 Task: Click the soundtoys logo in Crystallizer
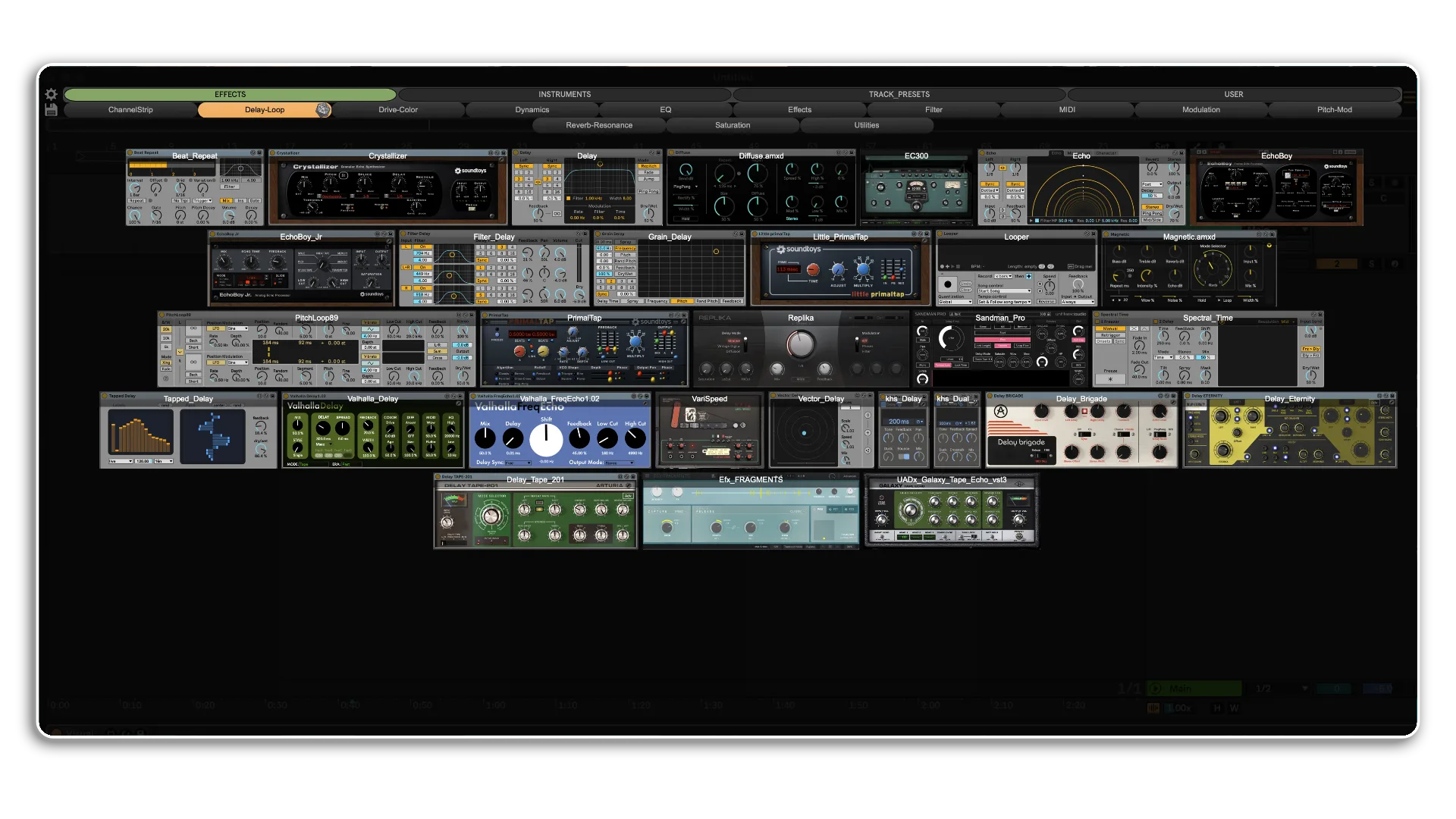point(470,171)
